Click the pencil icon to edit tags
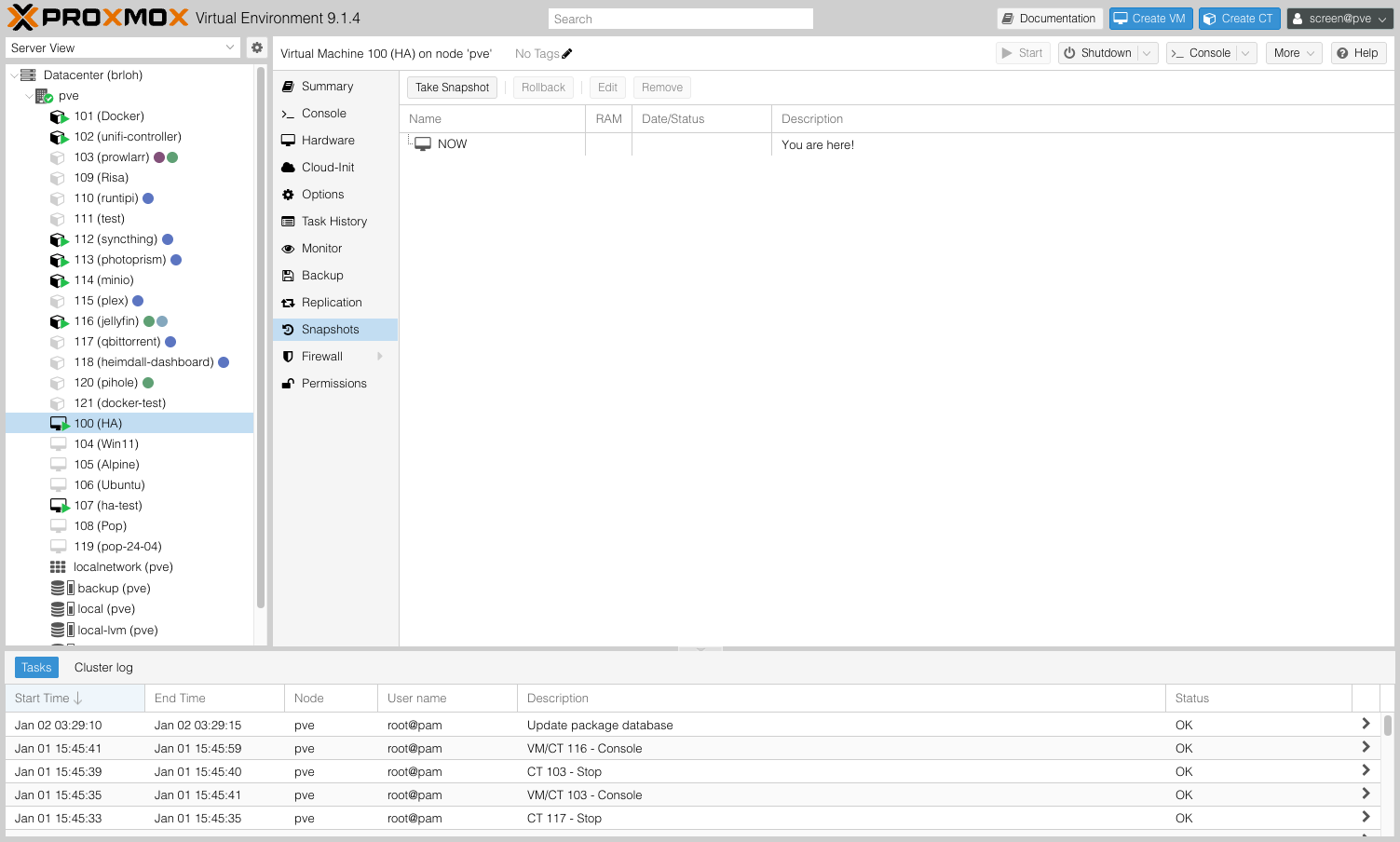The image size is (1400, 842). click(567, 54)
